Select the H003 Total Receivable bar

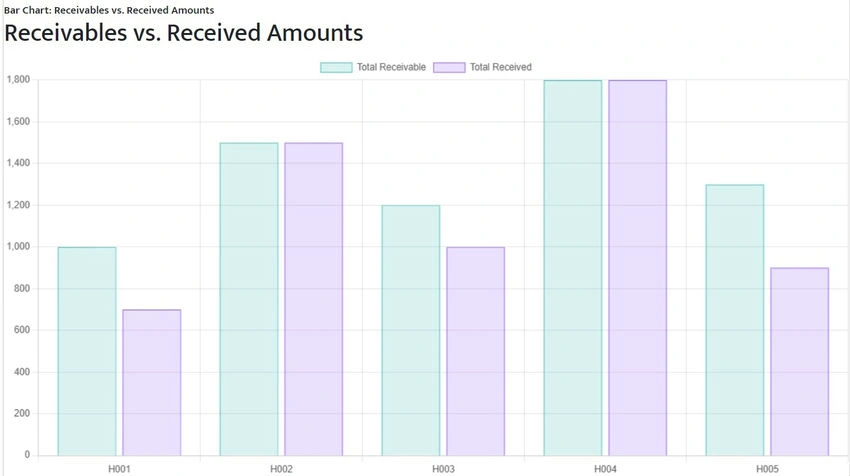(411, 330)
